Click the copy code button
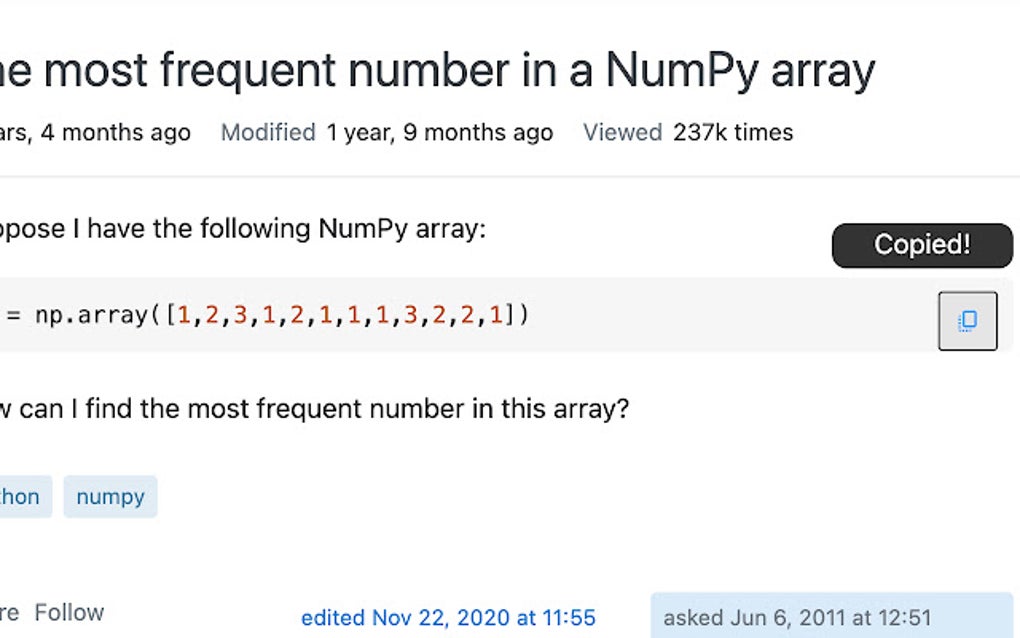Screen dimensions: 1020x638 (x=967, y=321)
